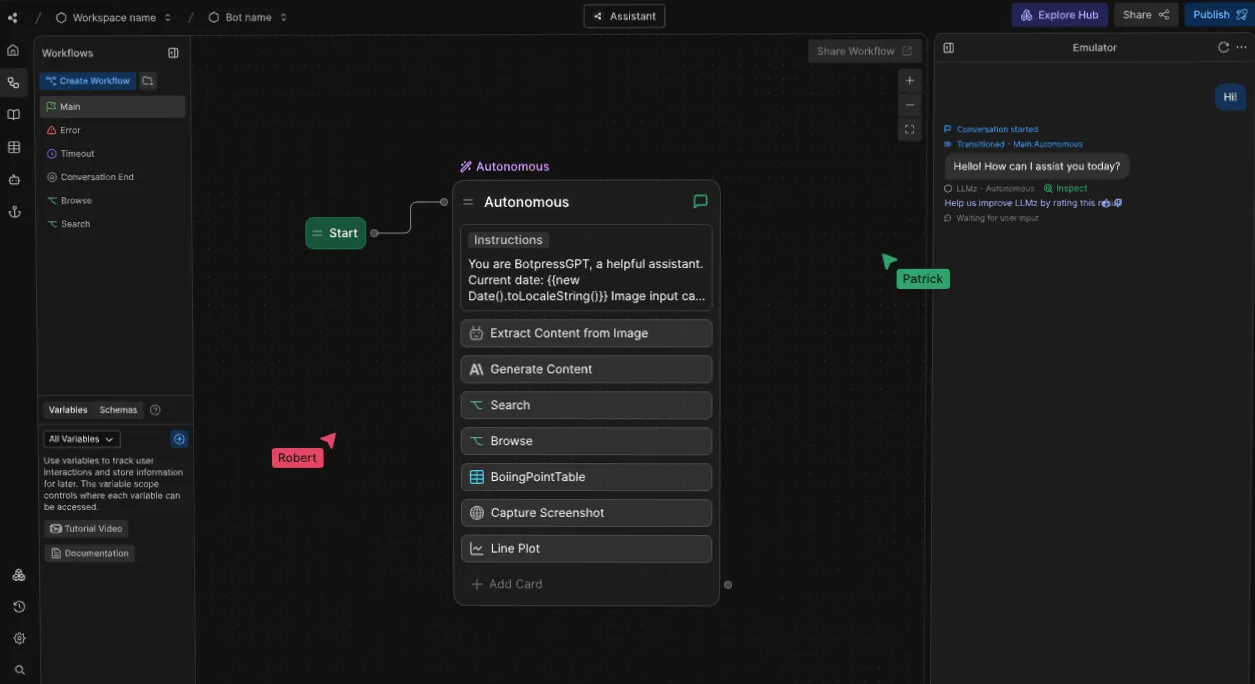Select the Workflows icon in left sidebar

click(x=13, y=83)
